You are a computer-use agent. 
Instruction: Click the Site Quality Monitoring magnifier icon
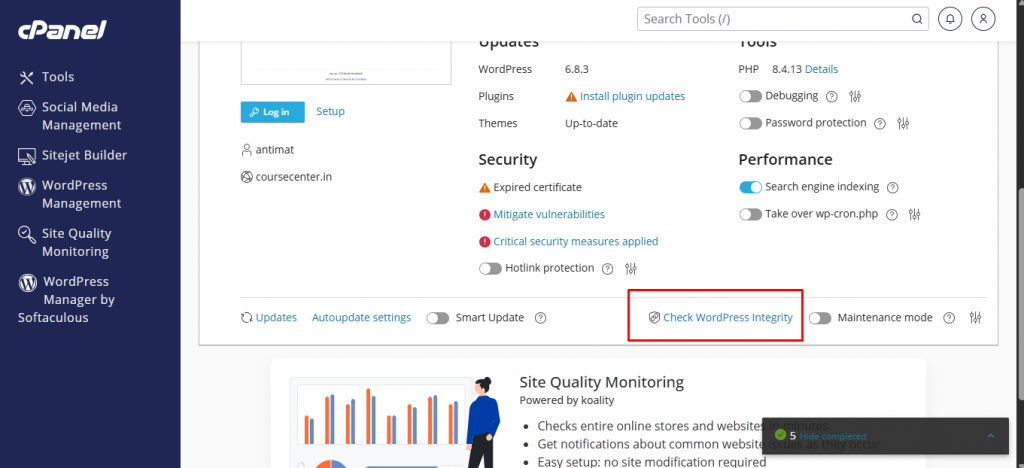(26, 234)
